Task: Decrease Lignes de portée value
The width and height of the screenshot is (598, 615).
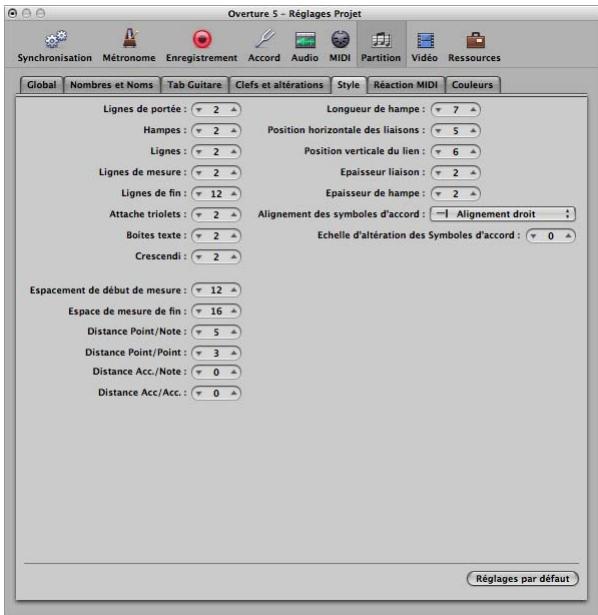Action: click(199, 109)
